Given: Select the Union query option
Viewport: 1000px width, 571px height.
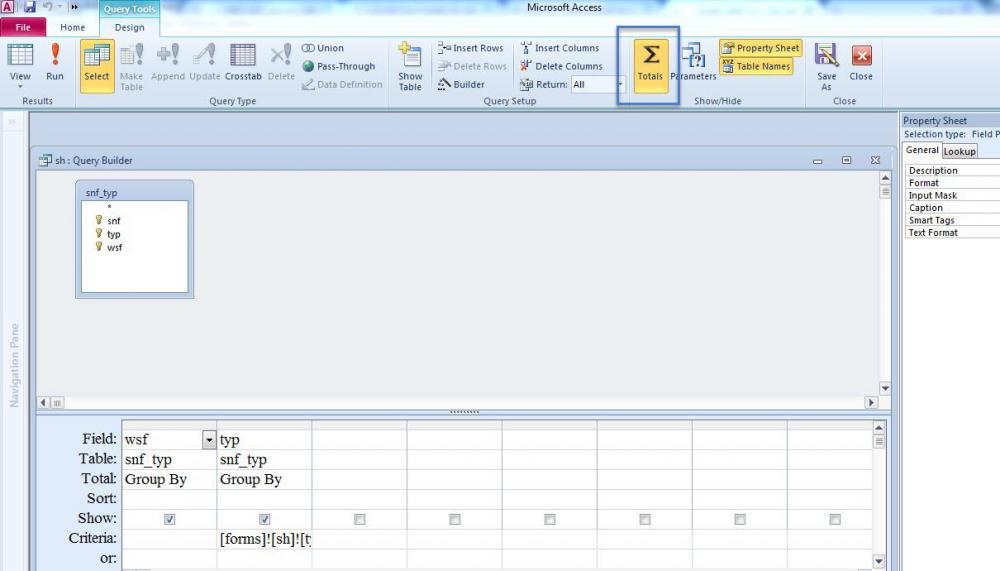Looking at the screenshot, I should click(x=323, y=48).
